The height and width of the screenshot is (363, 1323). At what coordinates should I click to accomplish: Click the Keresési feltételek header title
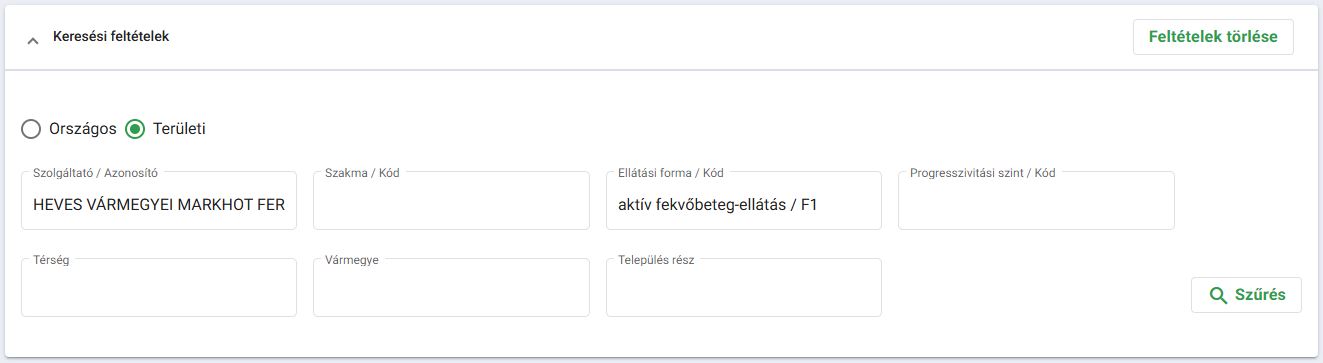(x=111, y=36)
